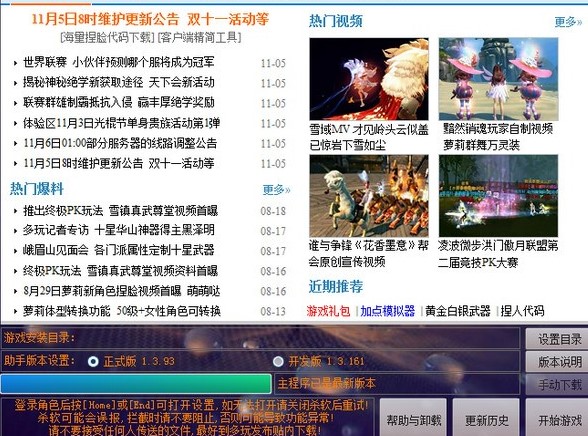
Task: Open news 联赛群雄制霸抵抗入侵 赢丰厚绝学奖励
Action: pyautogui.click(x=118, y=102)
